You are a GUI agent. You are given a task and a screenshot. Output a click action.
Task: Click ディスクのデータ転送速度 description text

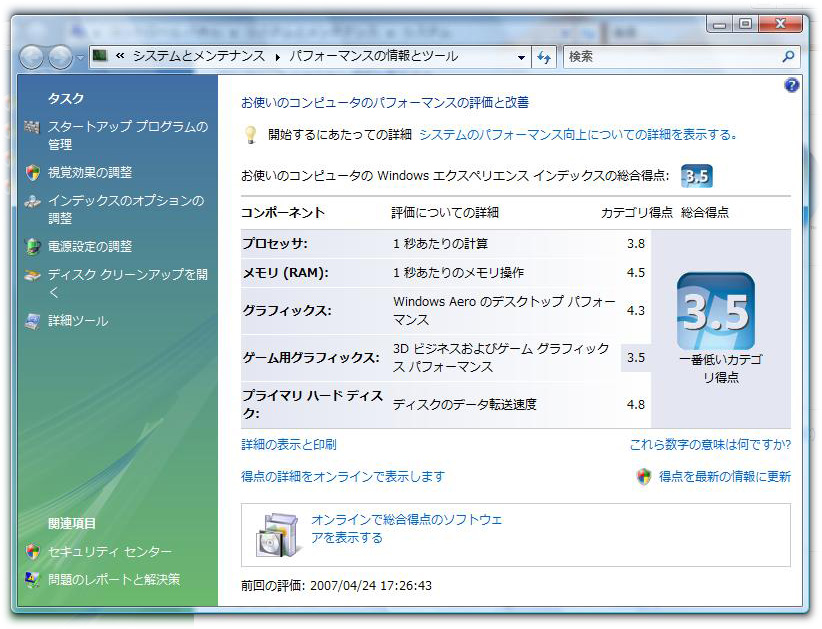click(x=465, y=405)
